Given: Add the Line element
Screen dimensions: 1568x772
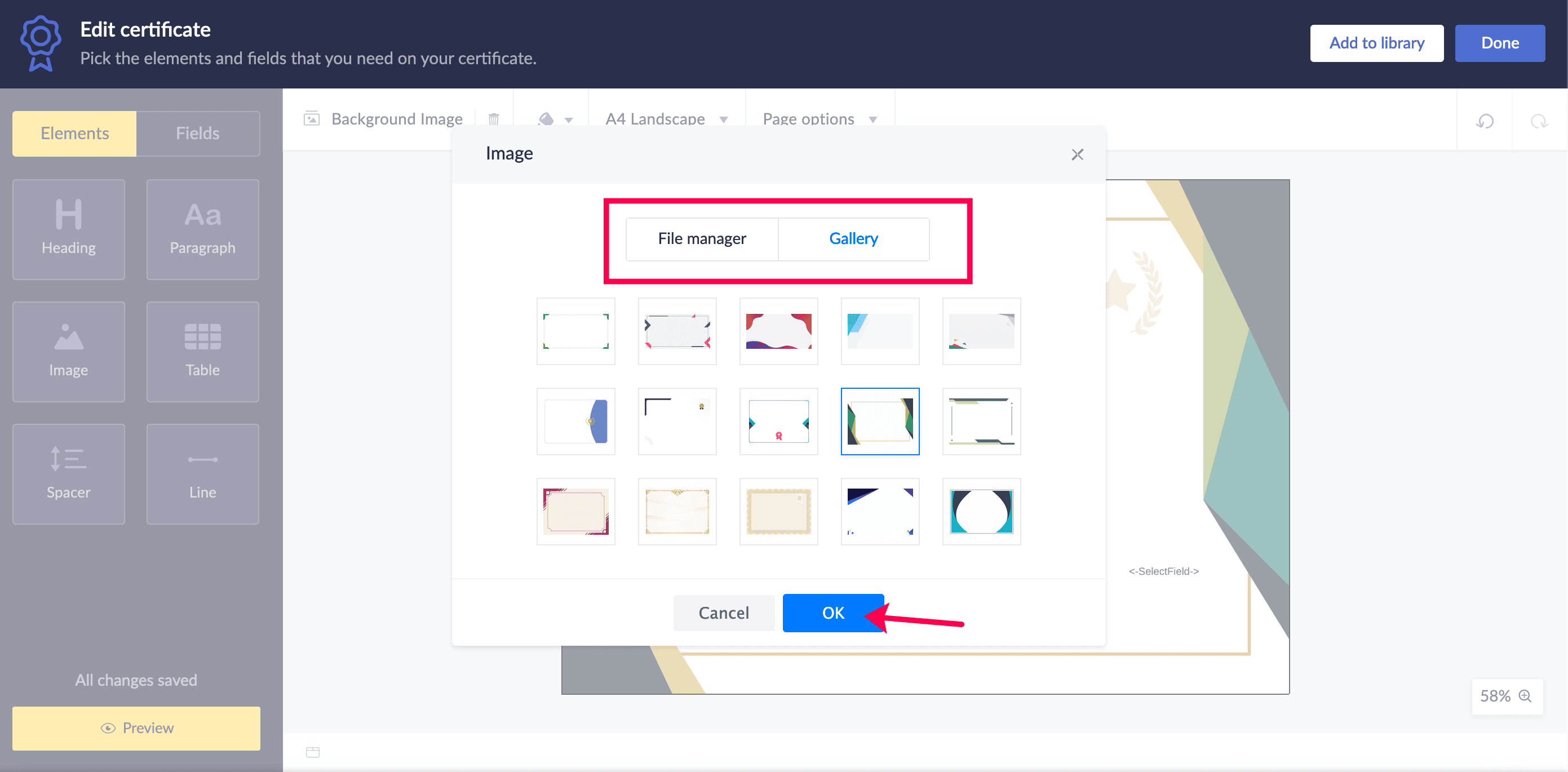Looking at the screenshot, I should tap(203, 474).
